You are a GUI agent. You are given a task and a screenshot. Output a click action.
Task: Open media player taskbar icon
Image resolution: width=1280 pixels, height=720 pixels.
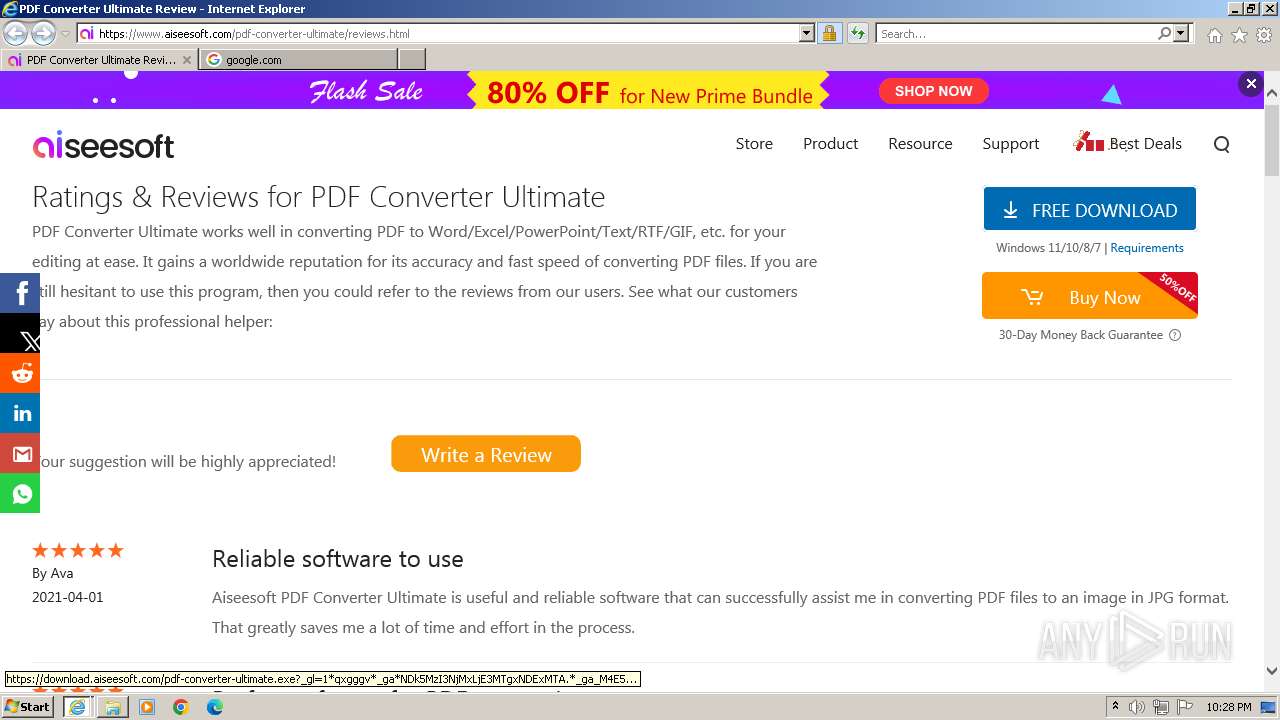[147, 707]
